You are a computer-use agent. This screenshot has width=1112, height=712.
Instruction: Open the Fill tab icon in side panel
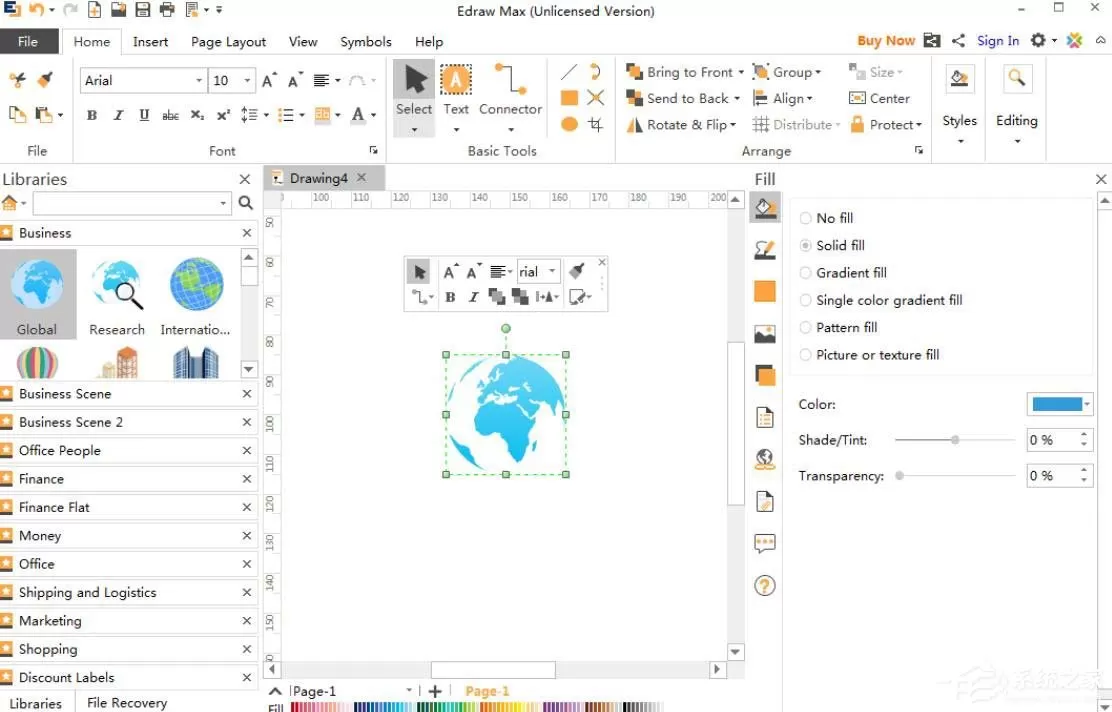pyautogui.click(x=764, y=208)
